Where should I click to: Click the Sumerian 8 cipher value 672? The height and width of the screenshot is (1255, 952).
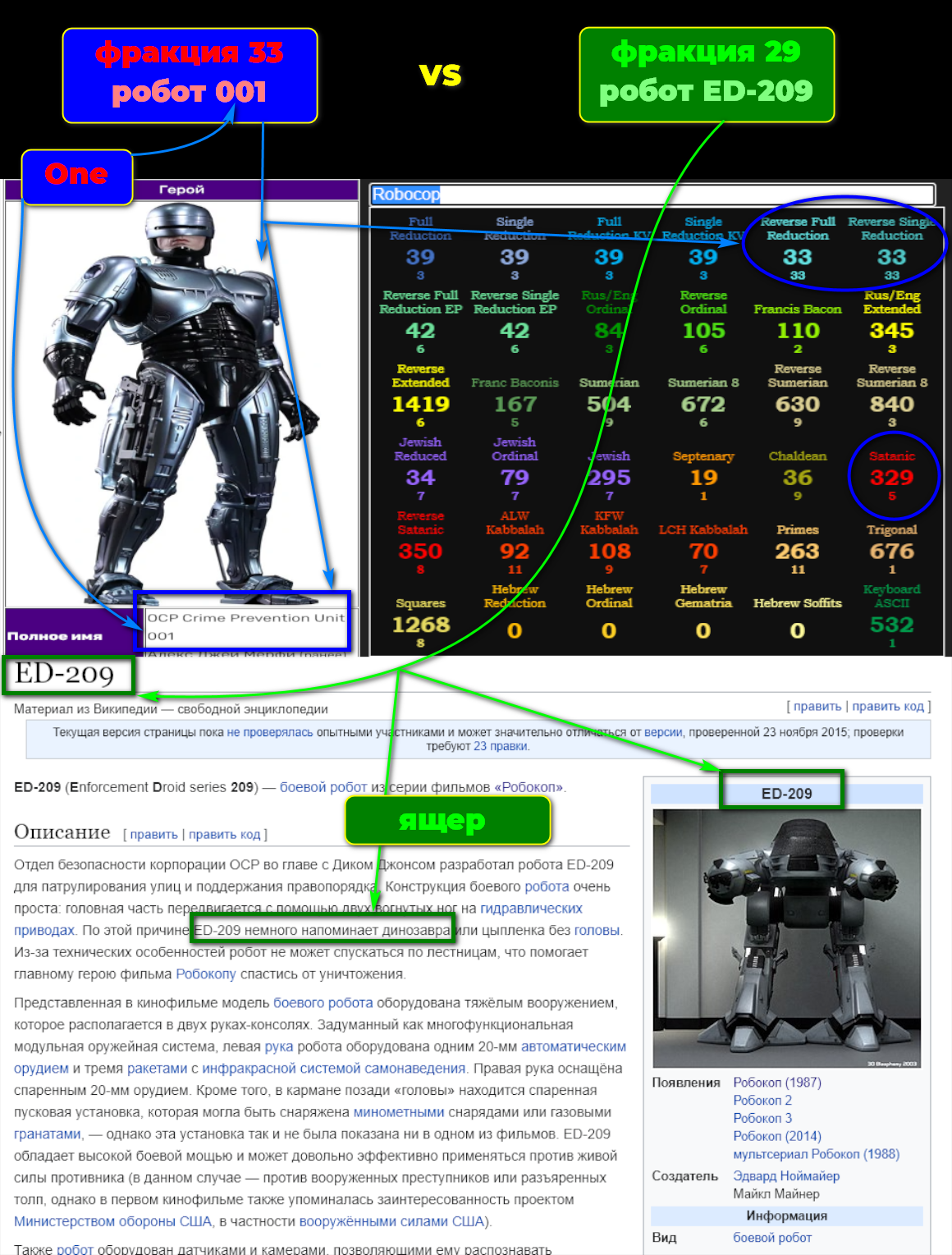point(703,405)
